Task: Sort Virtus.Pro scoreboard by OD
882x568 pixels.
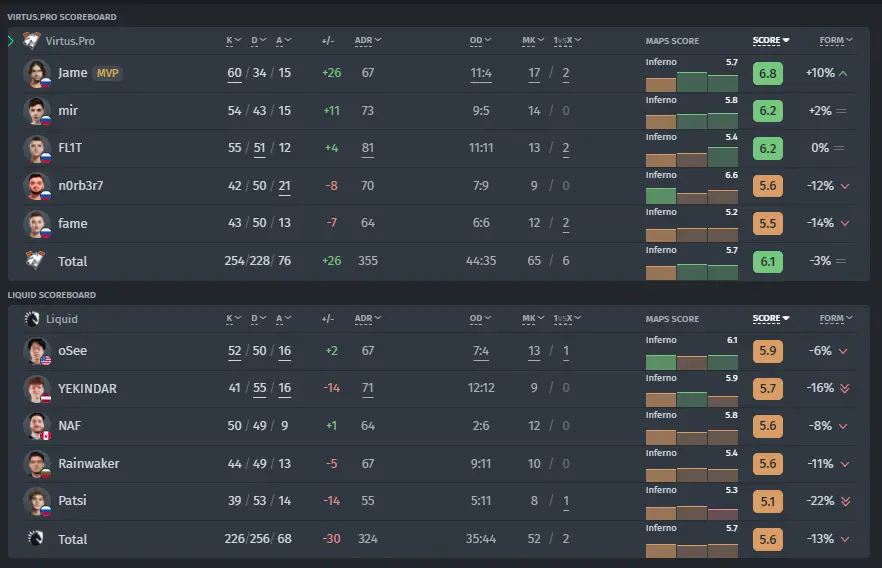Action: point(480,40)
